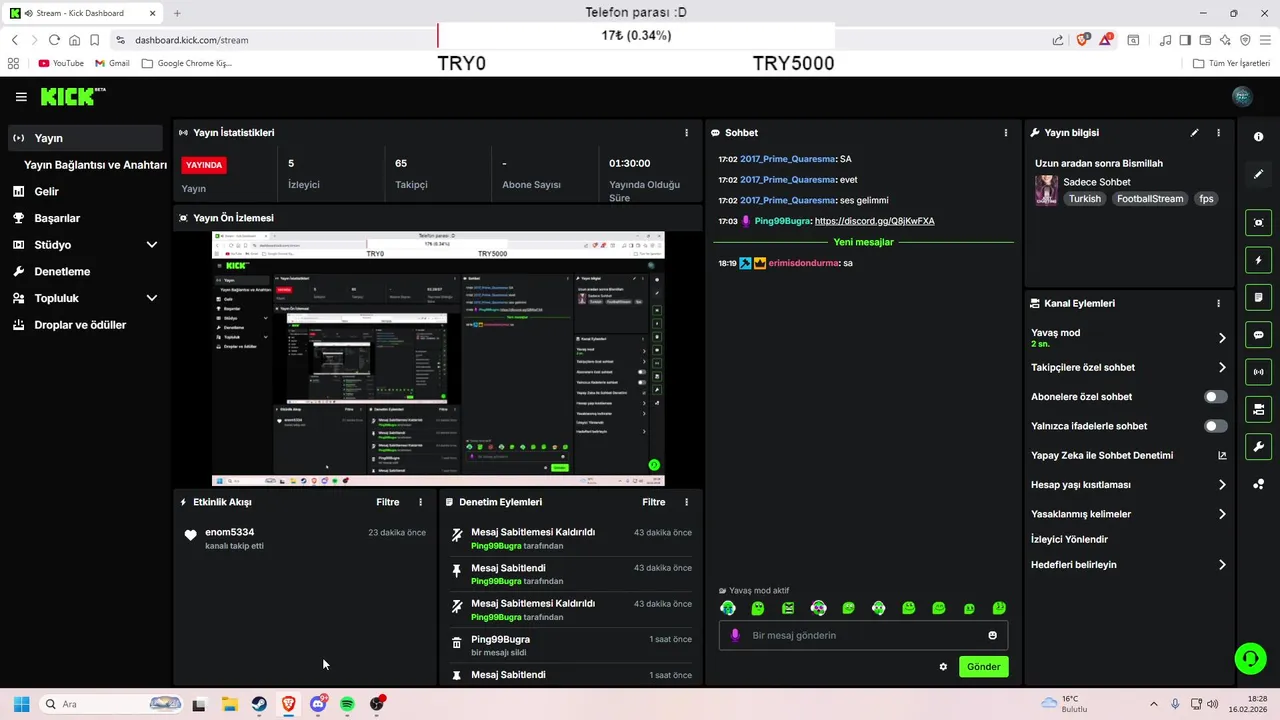1280x720 pixels.
Task: Expand Hedefleri belirleyin options
Action: (1128, 565)
